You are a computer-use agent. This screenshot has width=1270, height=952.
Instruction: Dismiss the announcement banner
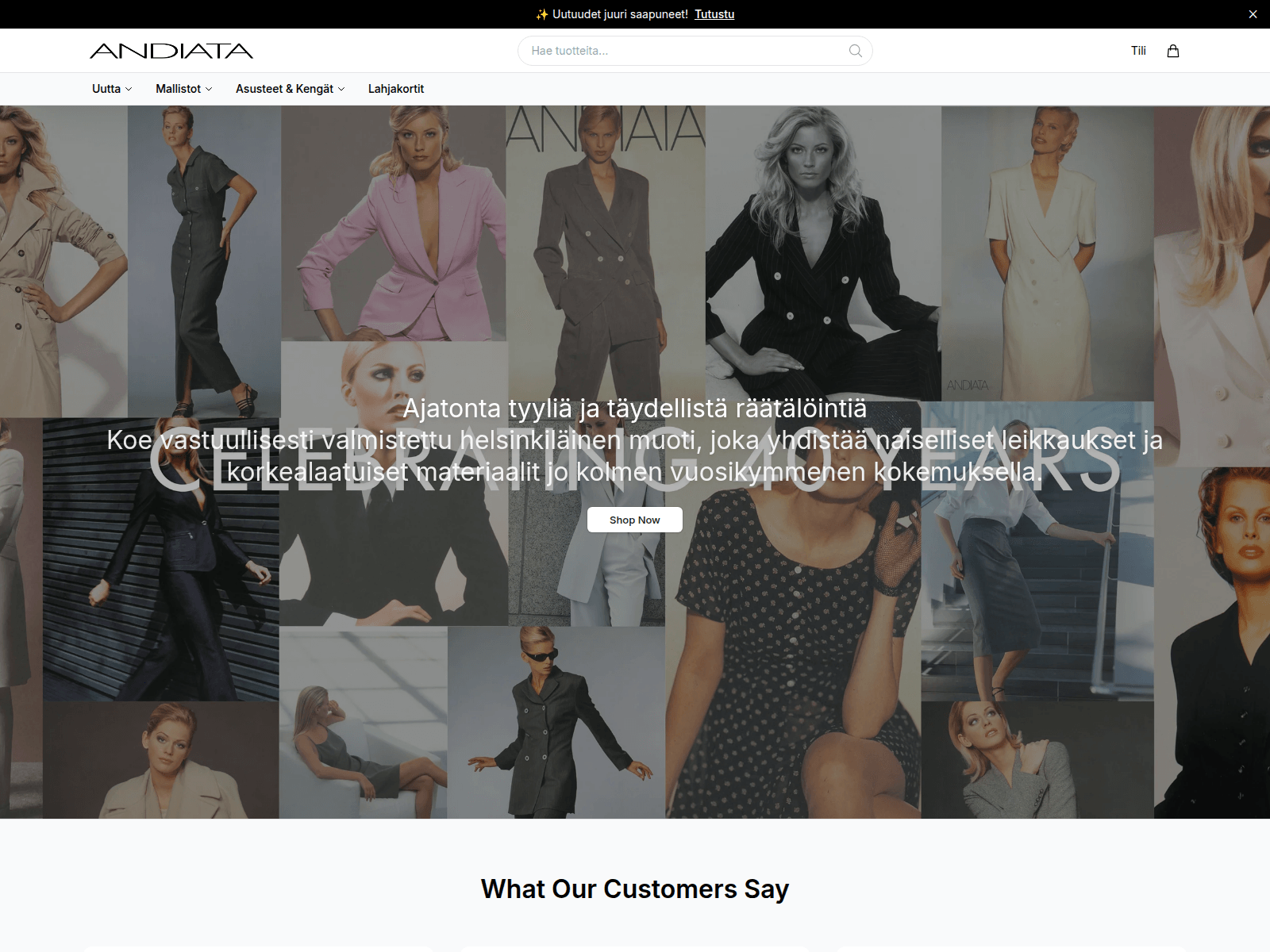point(1253,14)
